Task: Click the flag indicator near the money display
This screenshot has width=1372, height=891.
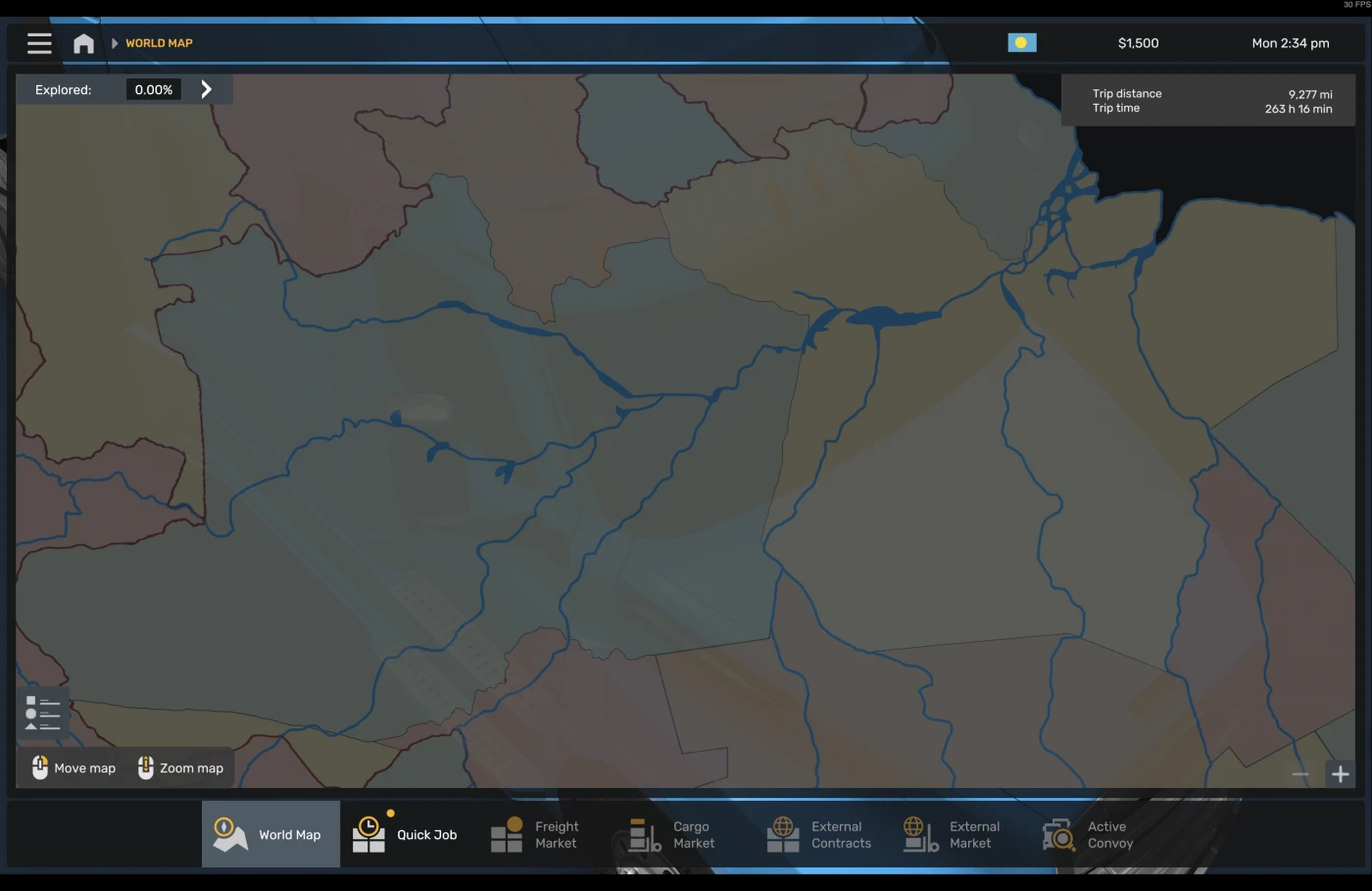Action: [x=1023, y=42]
